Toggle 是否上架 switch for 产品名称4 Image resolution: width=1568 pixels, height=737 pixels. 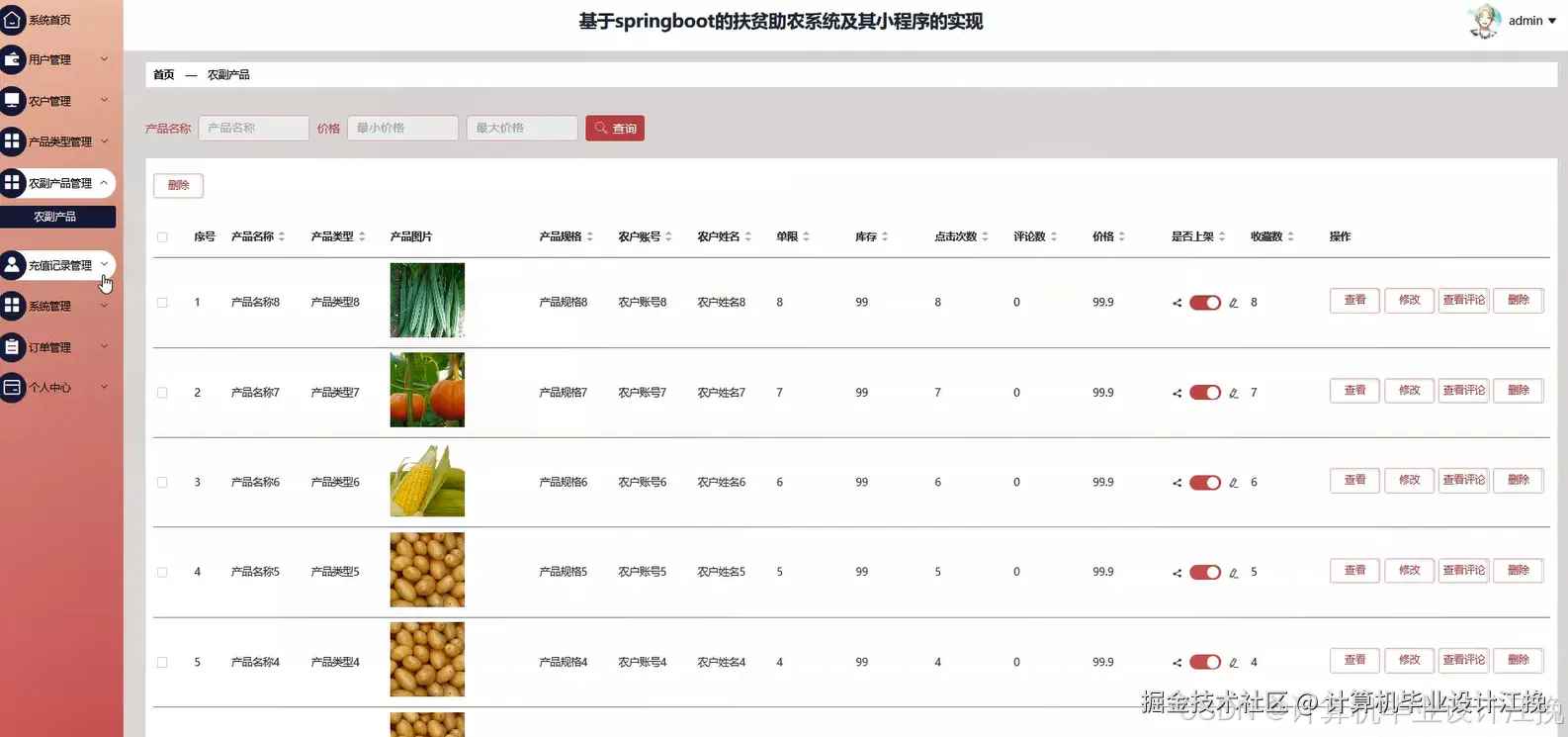[1205, 663]
